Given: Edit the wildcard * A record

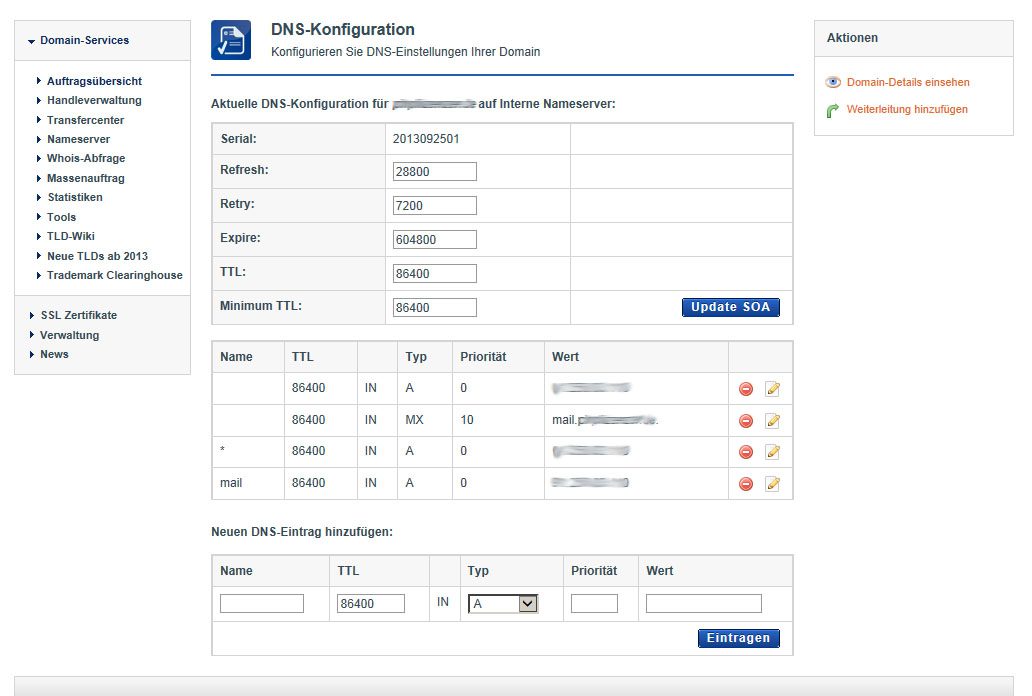Looking at the screenshot, I should [772, 452].
